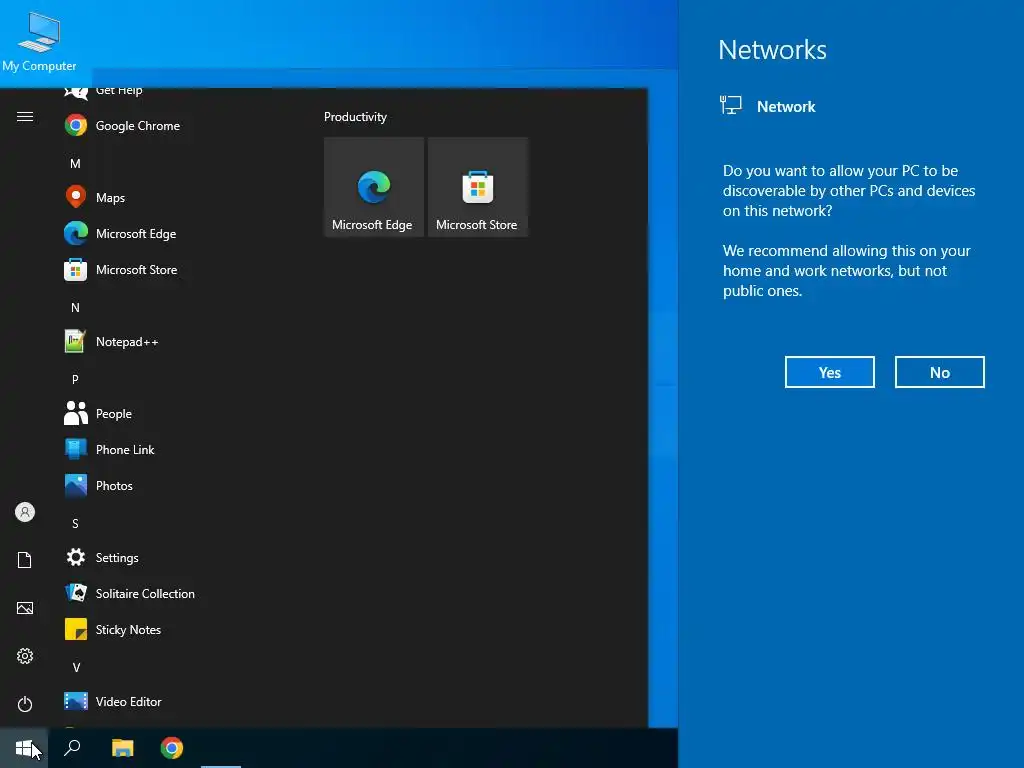Viewport: 1024px width, 768px height.
Task: Click No to decline network discovery
Action: 939,372
